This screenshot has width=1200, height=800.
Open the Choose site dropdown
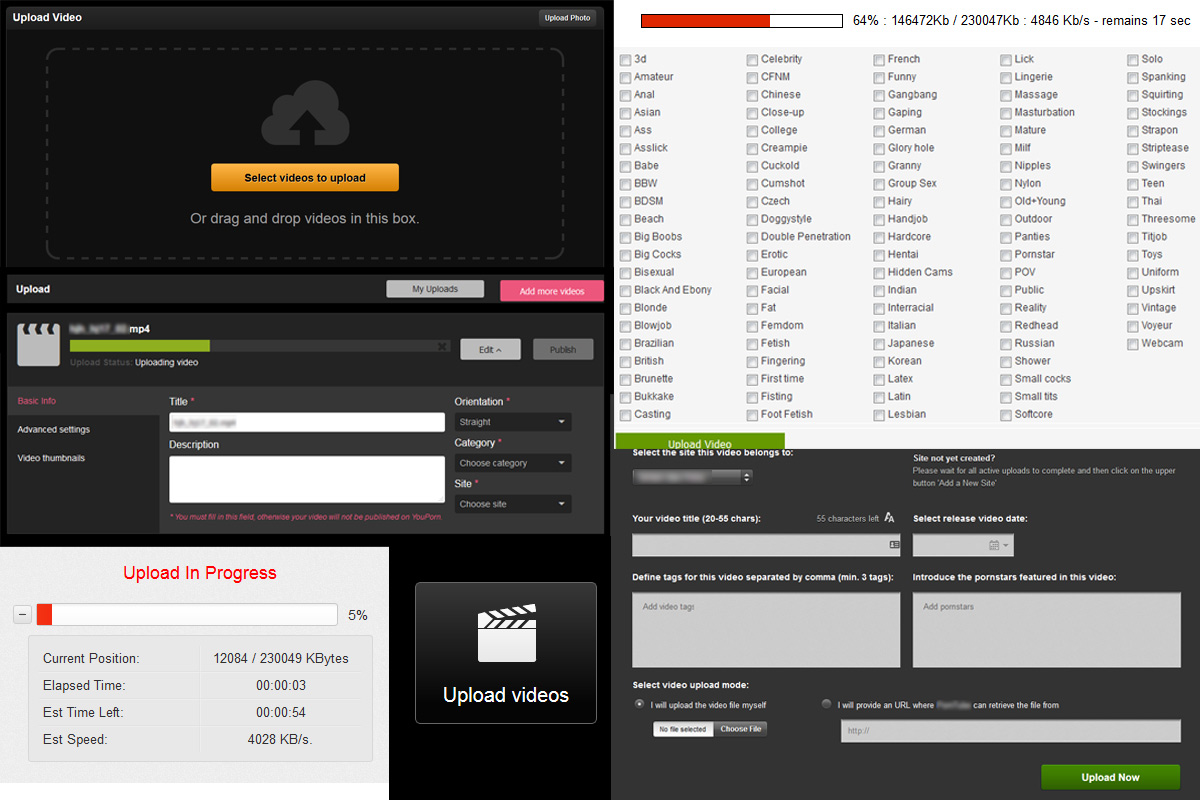(x=513, y=504)
